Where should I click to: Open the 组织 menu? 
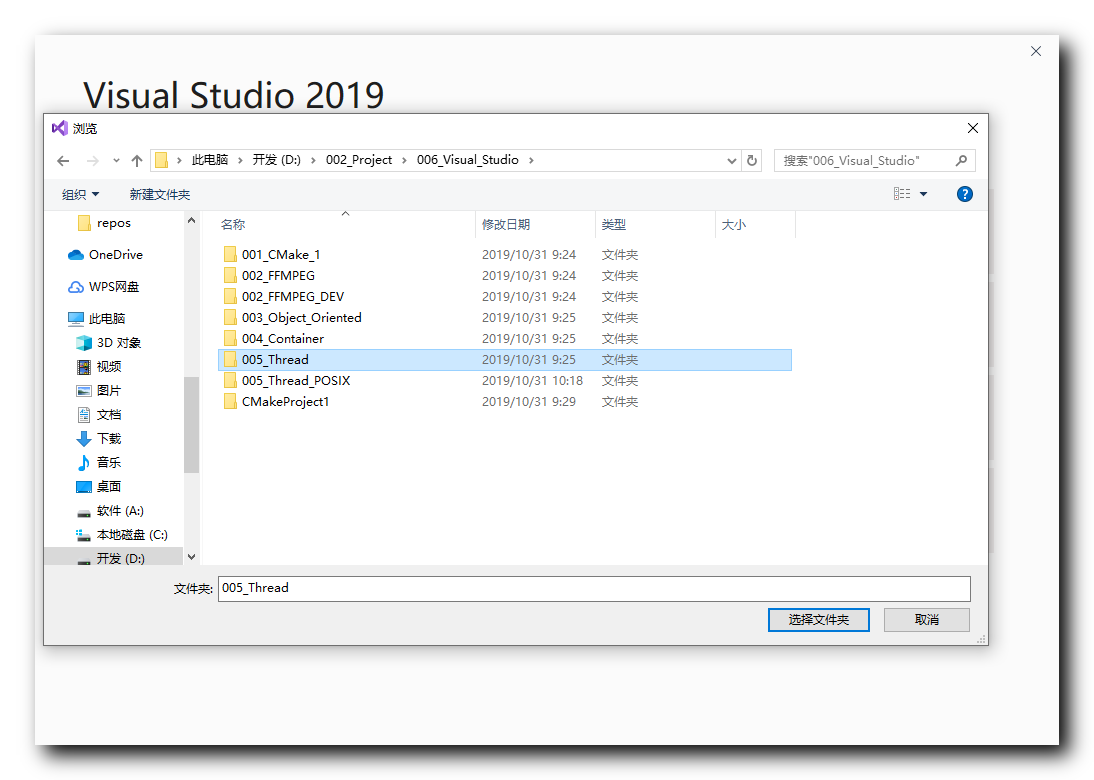pyautogui.click(x=80, y=195)
